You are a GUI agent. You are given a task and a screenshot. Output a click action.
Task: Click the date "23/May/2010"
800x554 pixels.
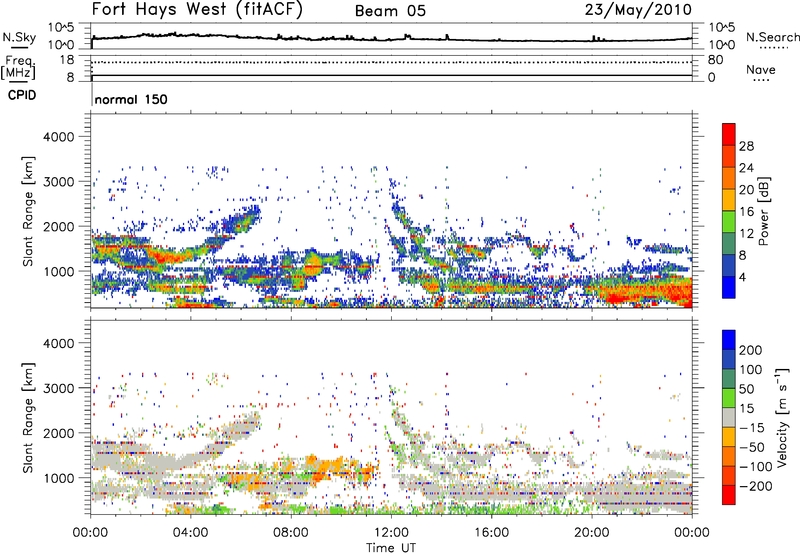pos(638,10)
